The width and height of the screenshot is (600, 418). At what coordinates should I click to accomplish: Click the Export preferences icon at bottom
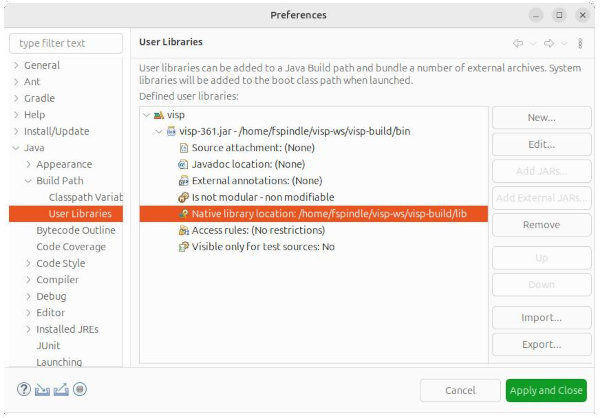point(61,390)
